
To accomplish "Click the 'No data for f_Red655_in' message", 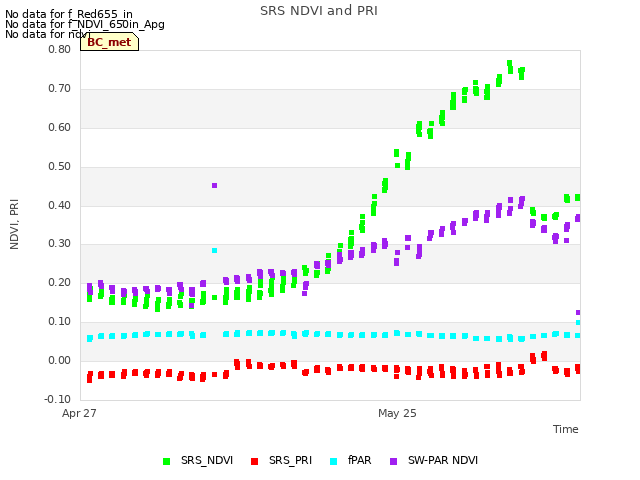I will (x=69, y=14).
